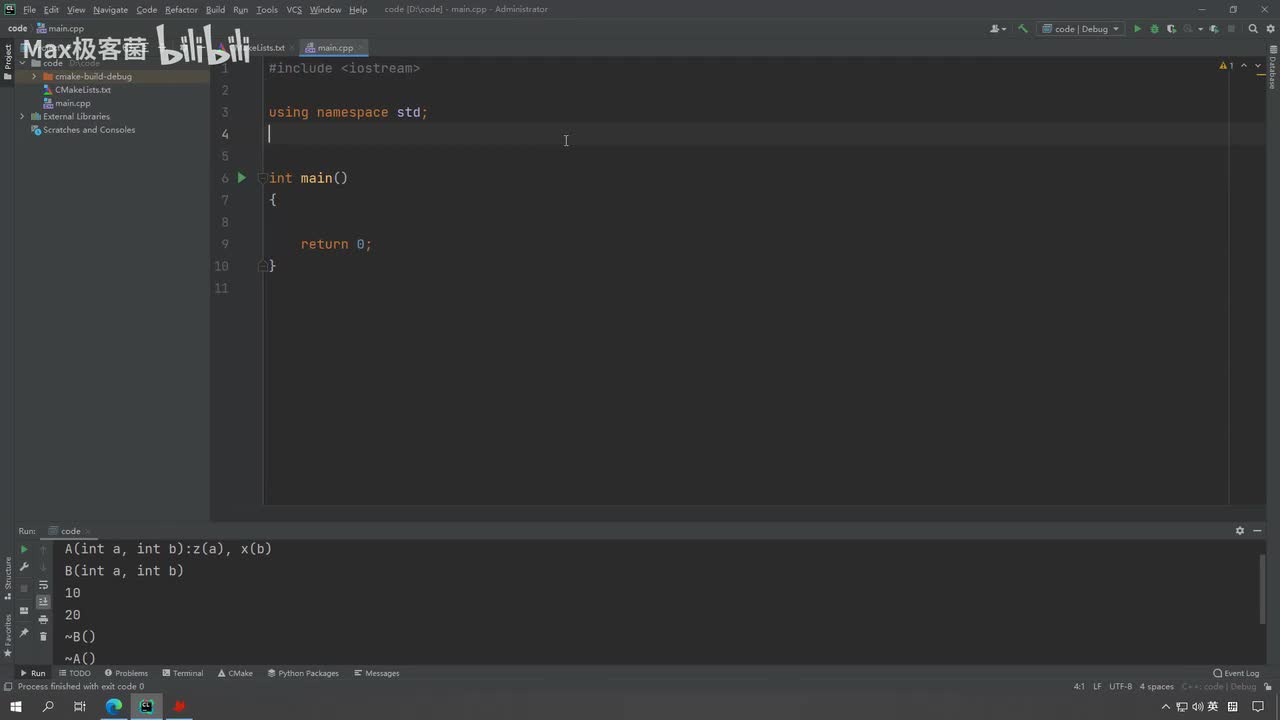The width and height of the screenshot is (1280, 720).
Task: Open the UTF-8 encoding selector
Action: click(1120, 687)
